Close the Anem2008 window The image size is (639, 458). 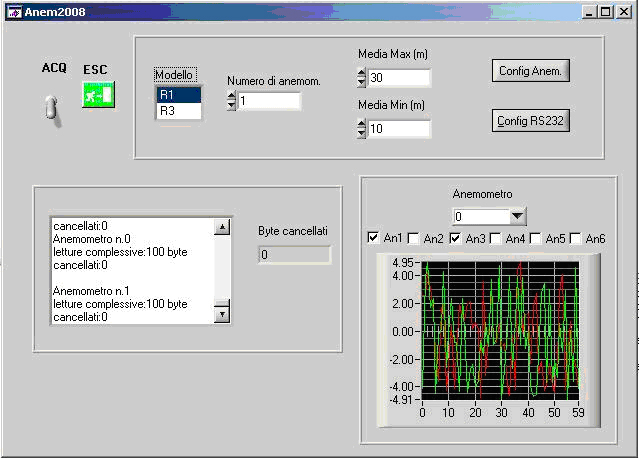pos(624,12)
